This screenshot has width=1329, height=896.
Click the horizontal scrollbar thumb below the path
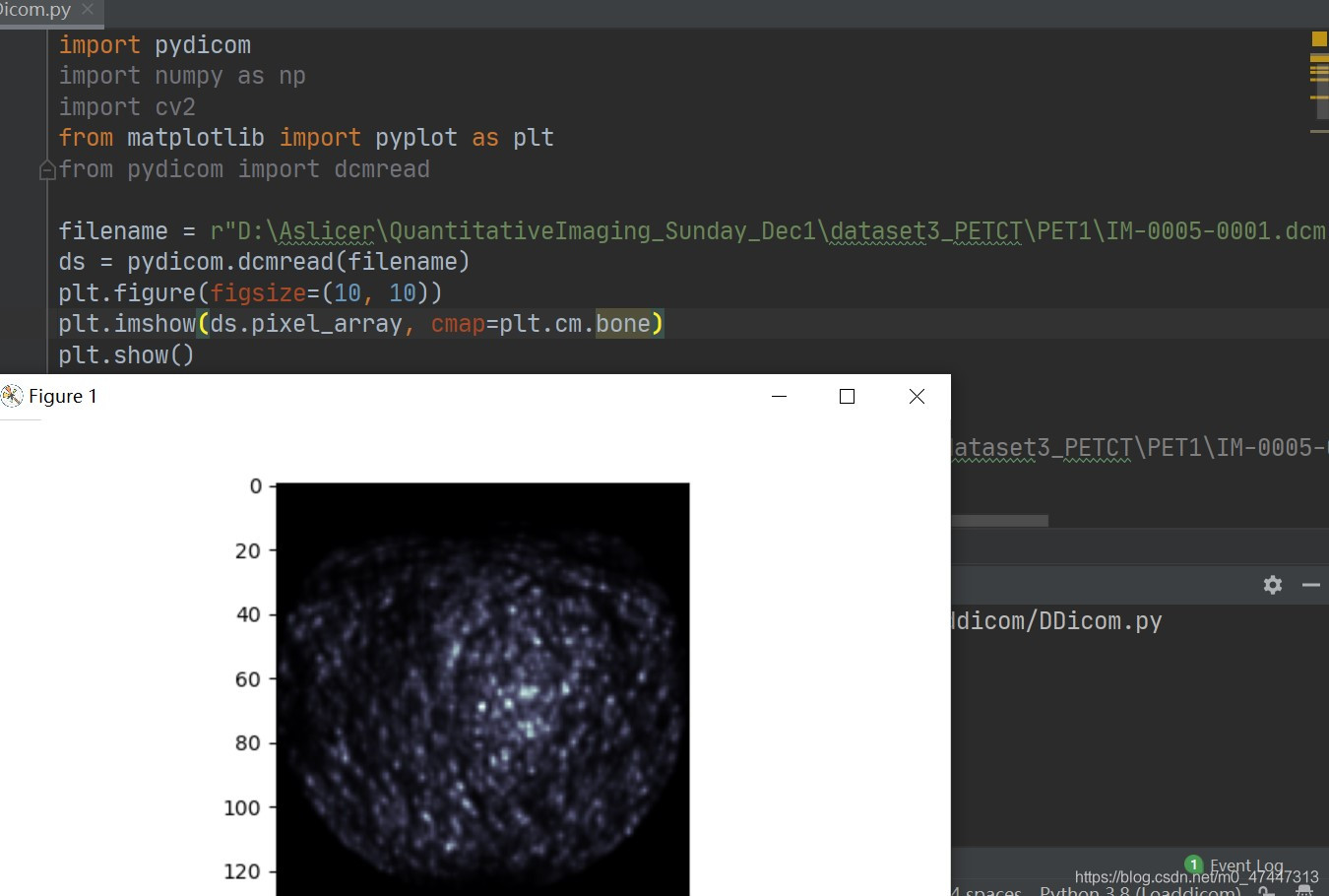pos(999,520)
